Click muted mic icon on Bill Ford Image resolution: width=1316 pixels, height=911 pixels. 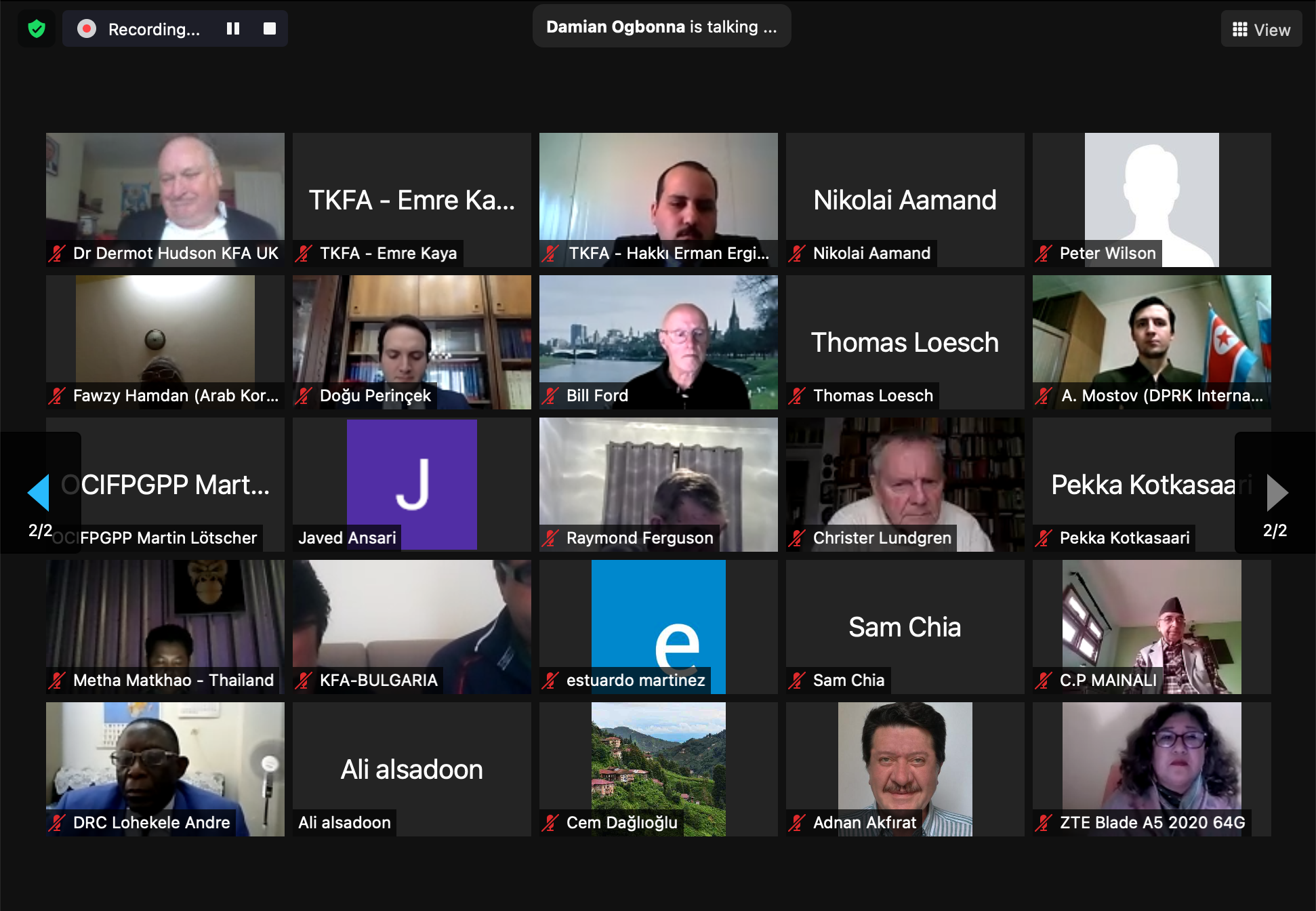pos(551,395)
